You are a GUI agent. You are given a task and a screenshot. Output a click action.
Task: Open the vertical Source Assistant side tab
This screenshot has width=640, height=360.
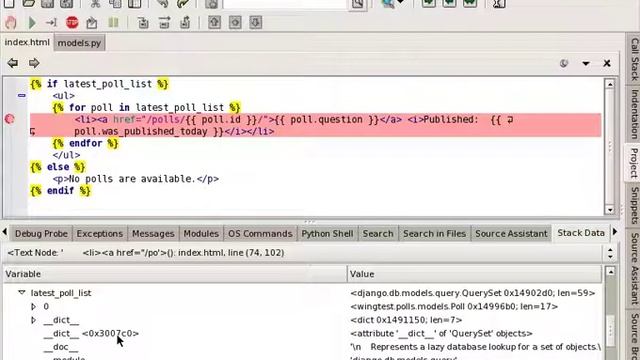pyautogui.click(x=634, y=269)
